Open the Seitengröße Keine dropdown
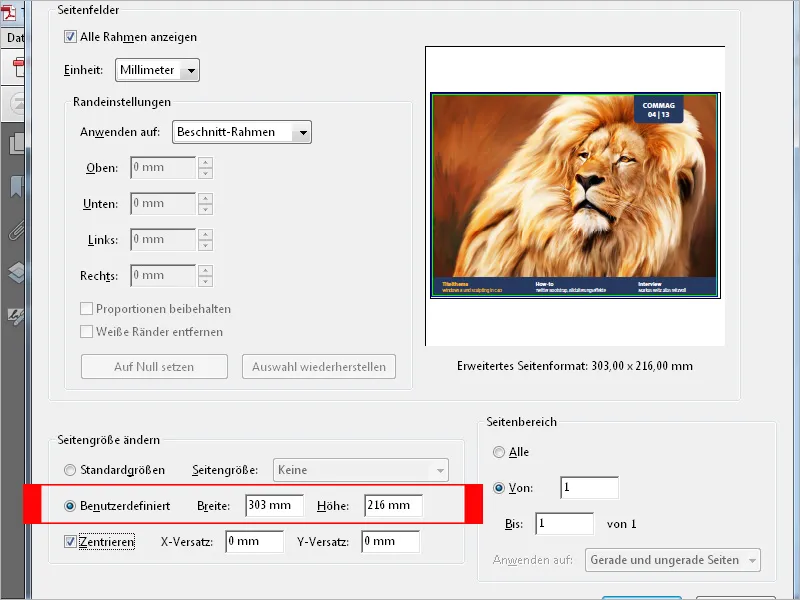The image size is (800, 600). click(361, 470)
